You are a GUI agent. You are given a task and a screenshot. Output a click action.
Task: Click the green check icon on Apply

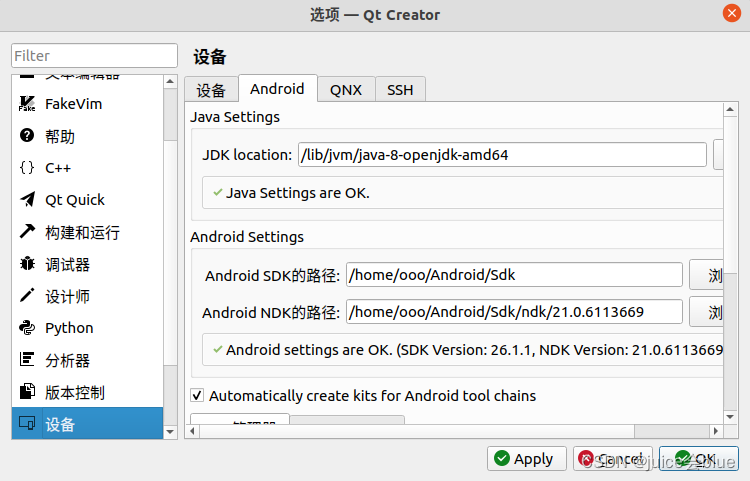point(502,459)
